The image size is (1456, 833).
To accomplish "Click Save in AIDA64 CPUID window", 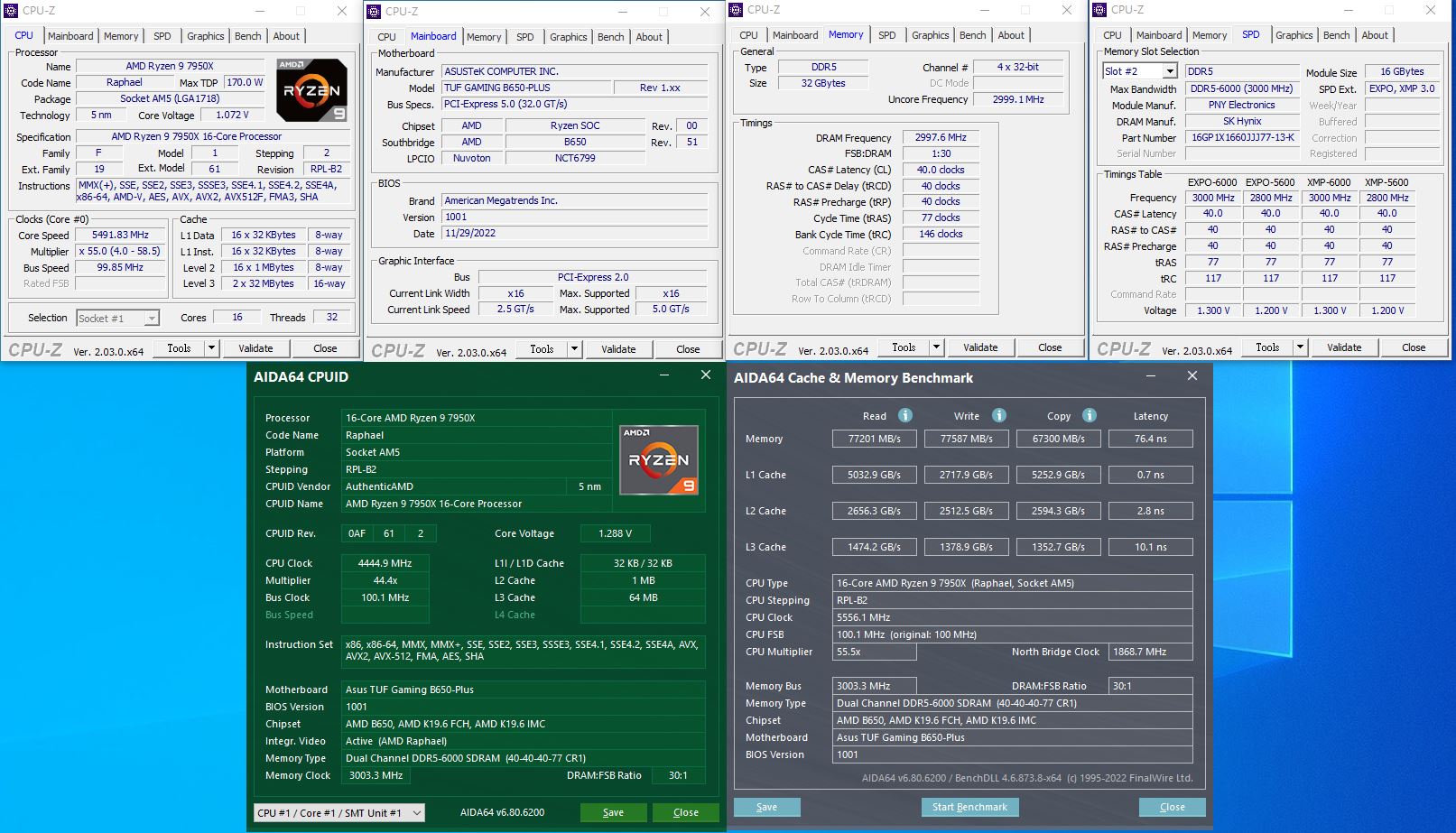I will (x=613, y=812).
